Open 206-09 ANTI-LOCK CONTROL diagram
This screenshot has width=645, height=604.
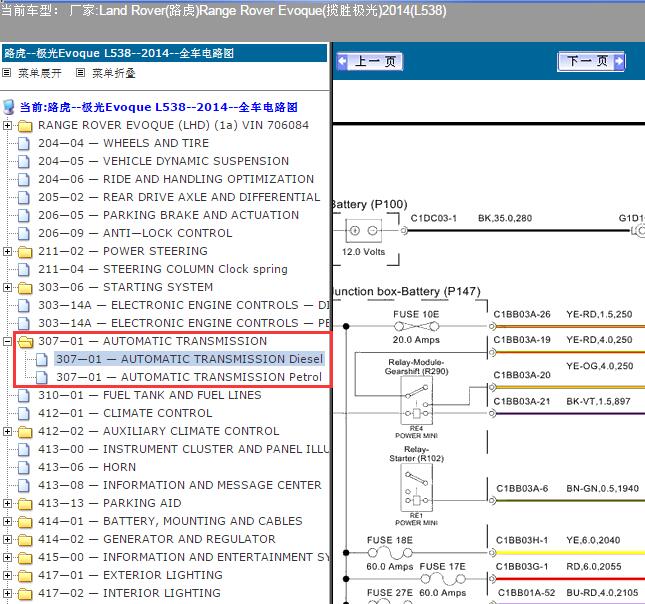135,233
